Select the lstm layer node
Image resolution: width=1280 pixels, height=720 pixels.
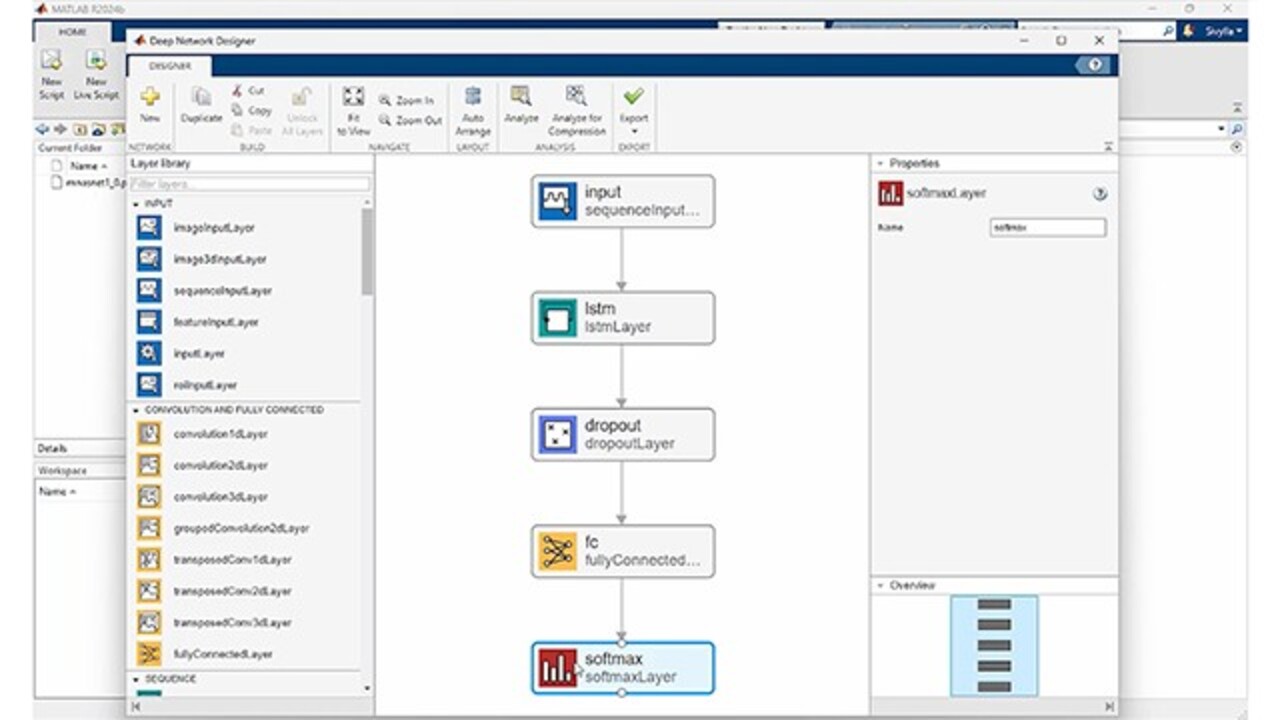(622, 318)
